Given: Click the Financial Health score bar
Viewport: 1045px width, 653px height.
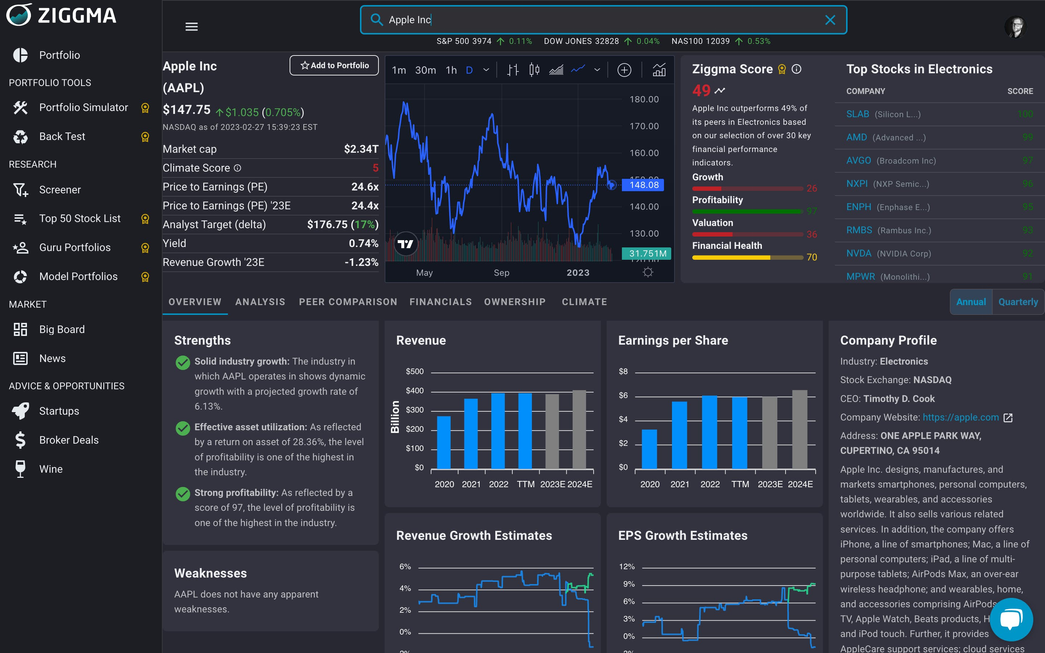Looking at the screenshot, I should (x=747, y=257).
